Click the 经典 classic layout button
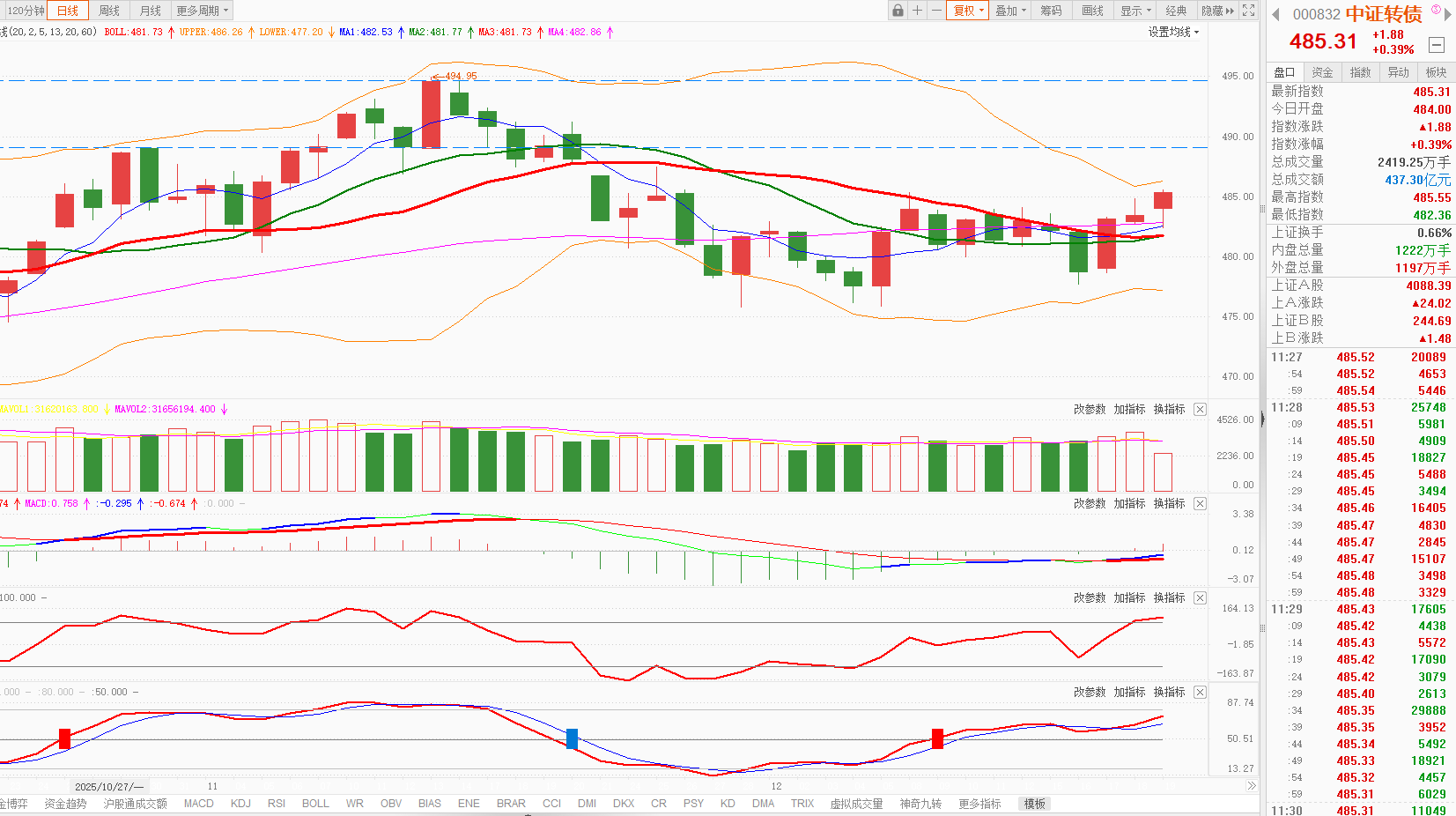The image size is (1456, 816). coord(1176,11)
